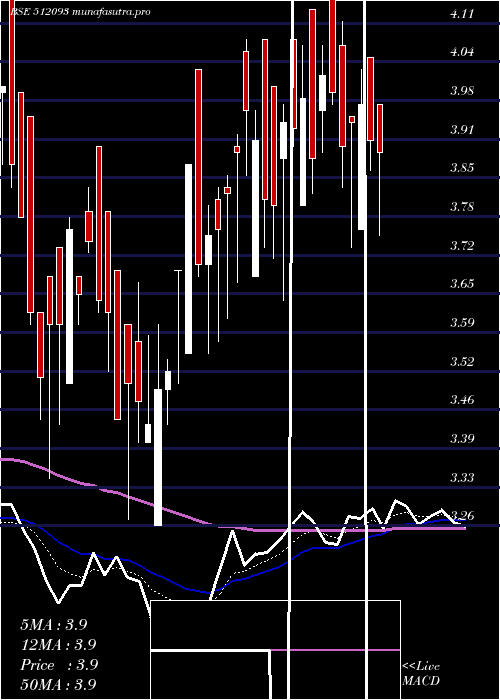Click the 12MA : 3.9 legend entry
This screenshot has width=500, height=700.
click(58, 645)
